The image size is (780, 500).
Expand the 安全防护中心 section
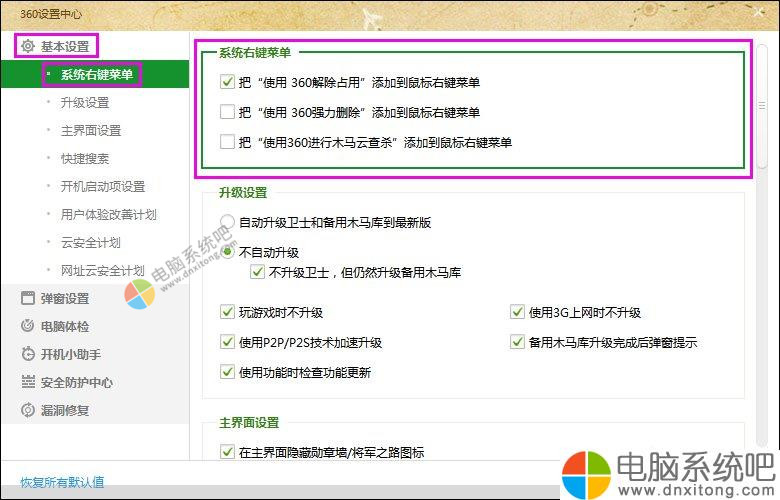tap(76, 382)
